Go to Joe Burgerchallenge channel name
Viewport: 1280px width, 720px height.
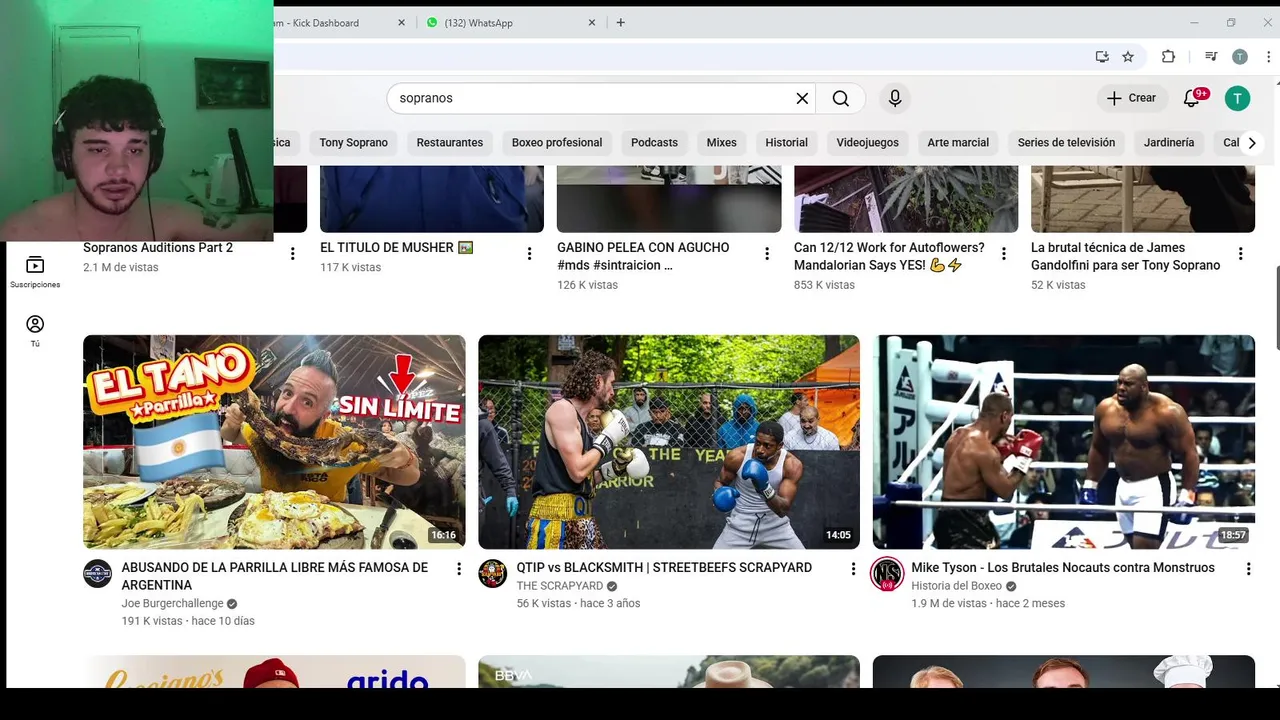172,604
